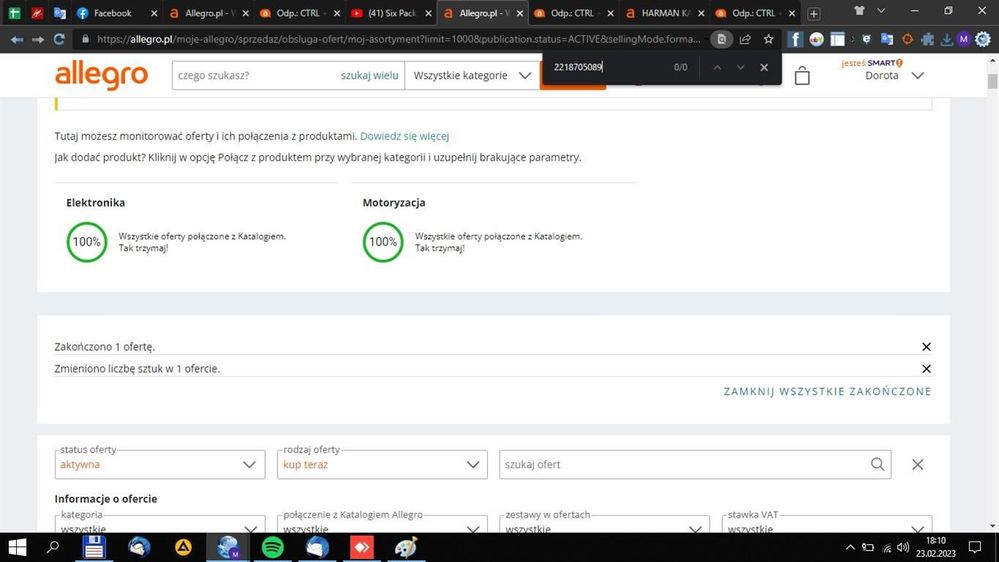Click the browser address bar URL
This screenshot has width=999, height=562.
click(398, 40)
